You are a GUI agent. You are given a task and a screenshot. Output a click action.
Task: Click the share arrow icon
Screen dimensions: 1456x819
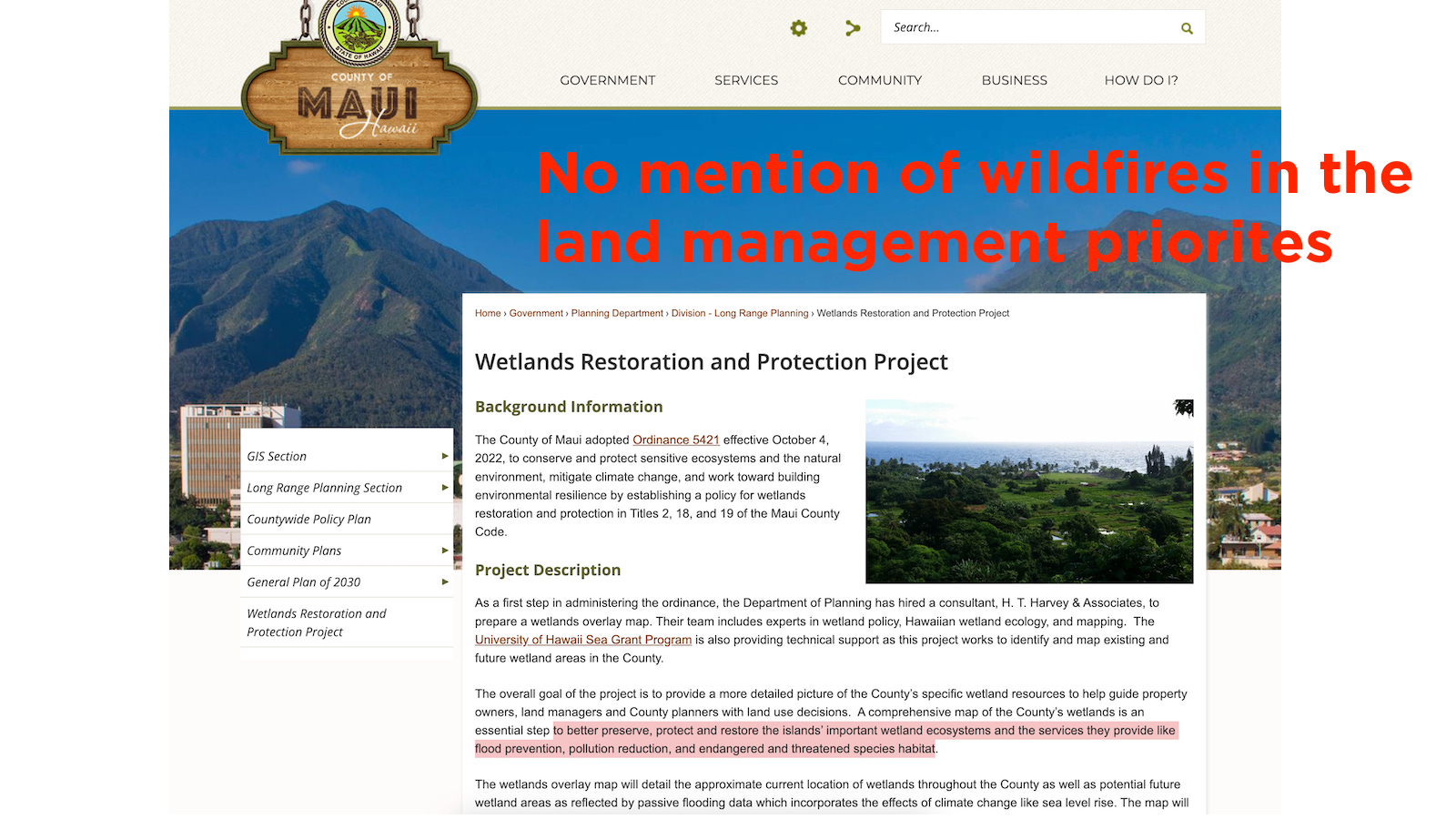[x=852, y=27]
